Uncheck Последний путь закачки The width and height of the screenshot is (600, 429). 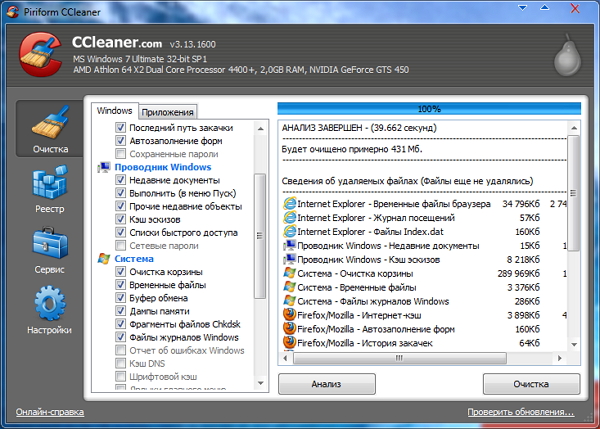click(x=121, y=127)
